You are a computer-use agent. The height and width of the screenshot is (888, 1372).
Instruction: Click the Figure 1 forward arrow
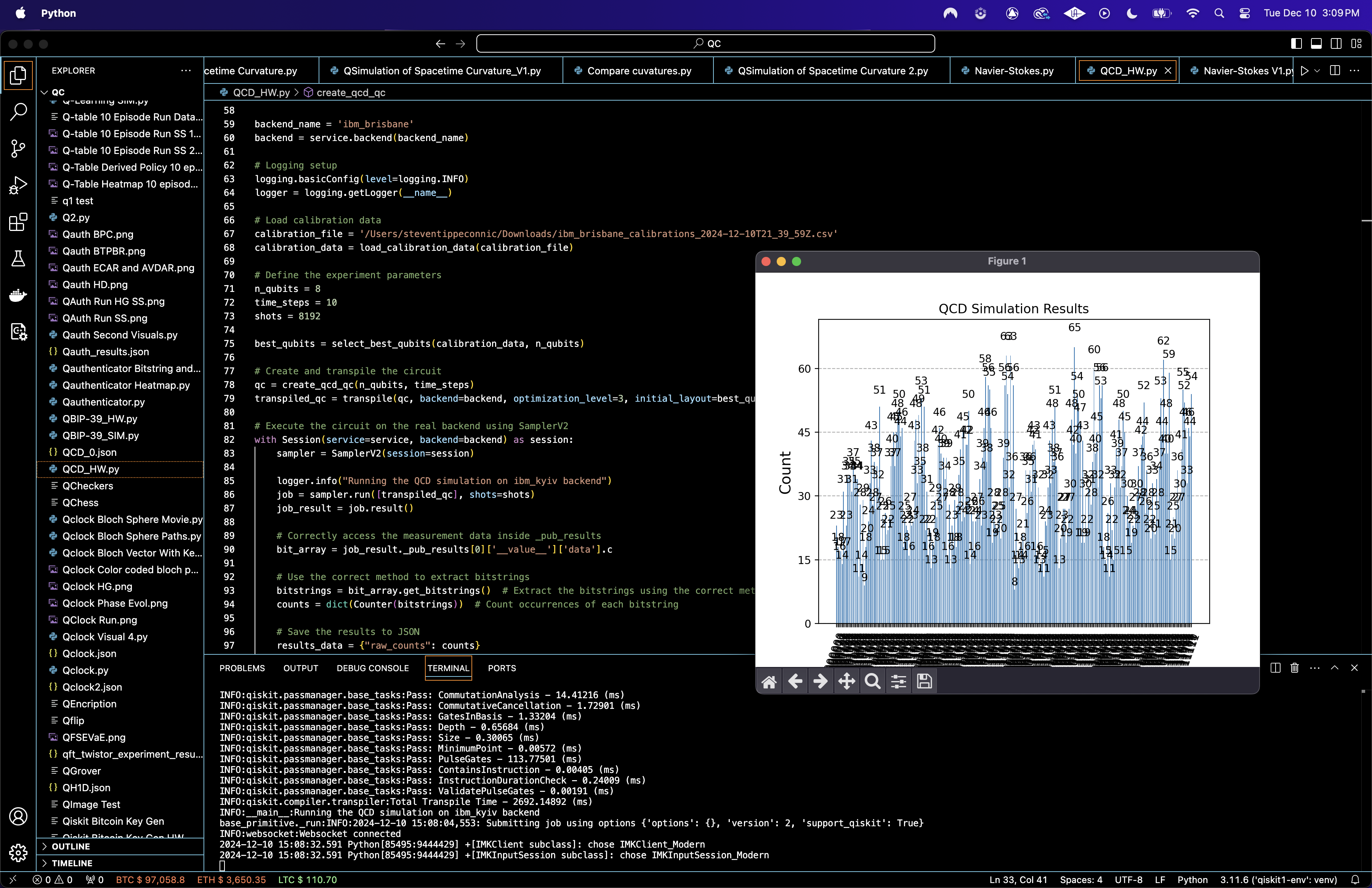tap(820, 681)
